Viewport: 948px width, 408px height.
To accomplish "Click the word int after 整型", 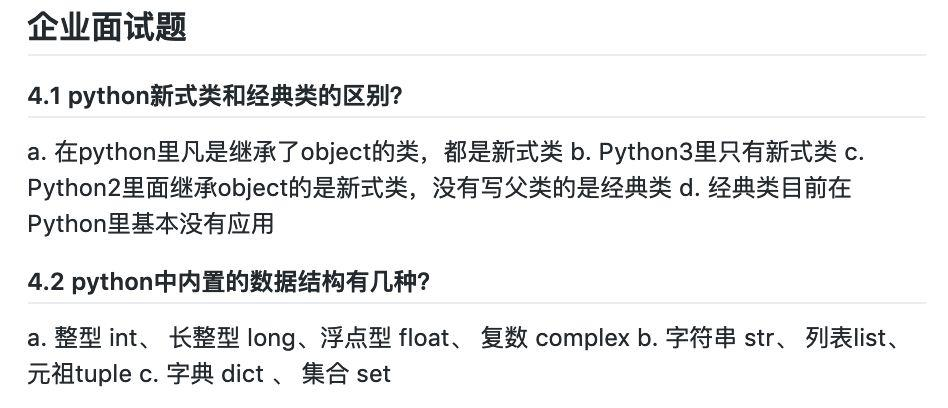I will 123,338.
